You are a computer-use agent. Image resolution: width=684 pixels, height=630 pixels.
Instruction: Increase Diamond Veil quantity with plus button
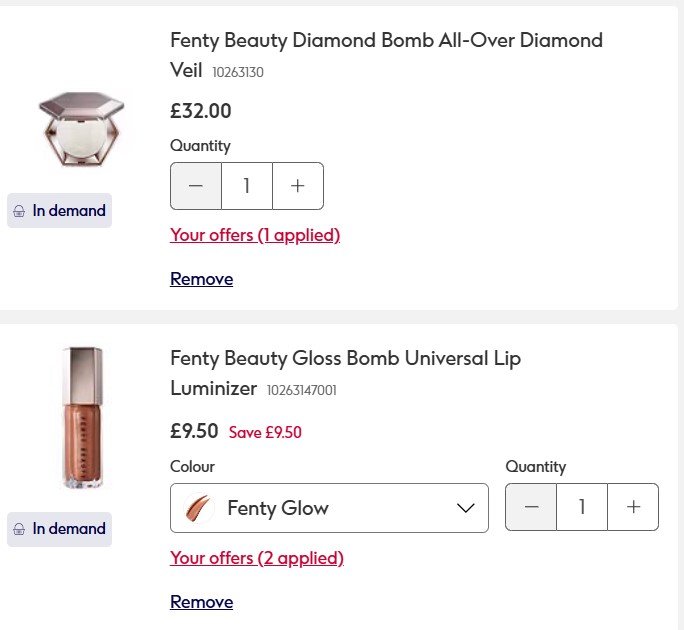point(297,186)
